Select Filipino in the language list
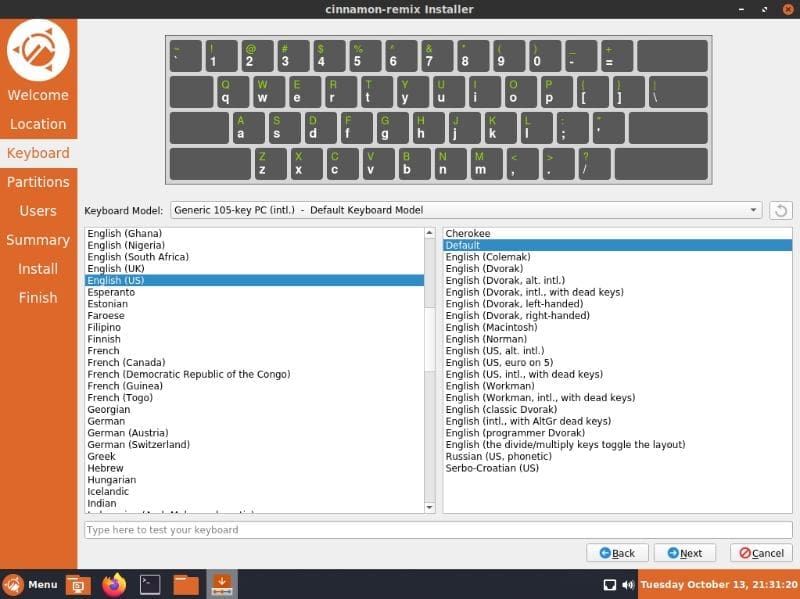This screenshot has height=599, width=800. [254, 328]
